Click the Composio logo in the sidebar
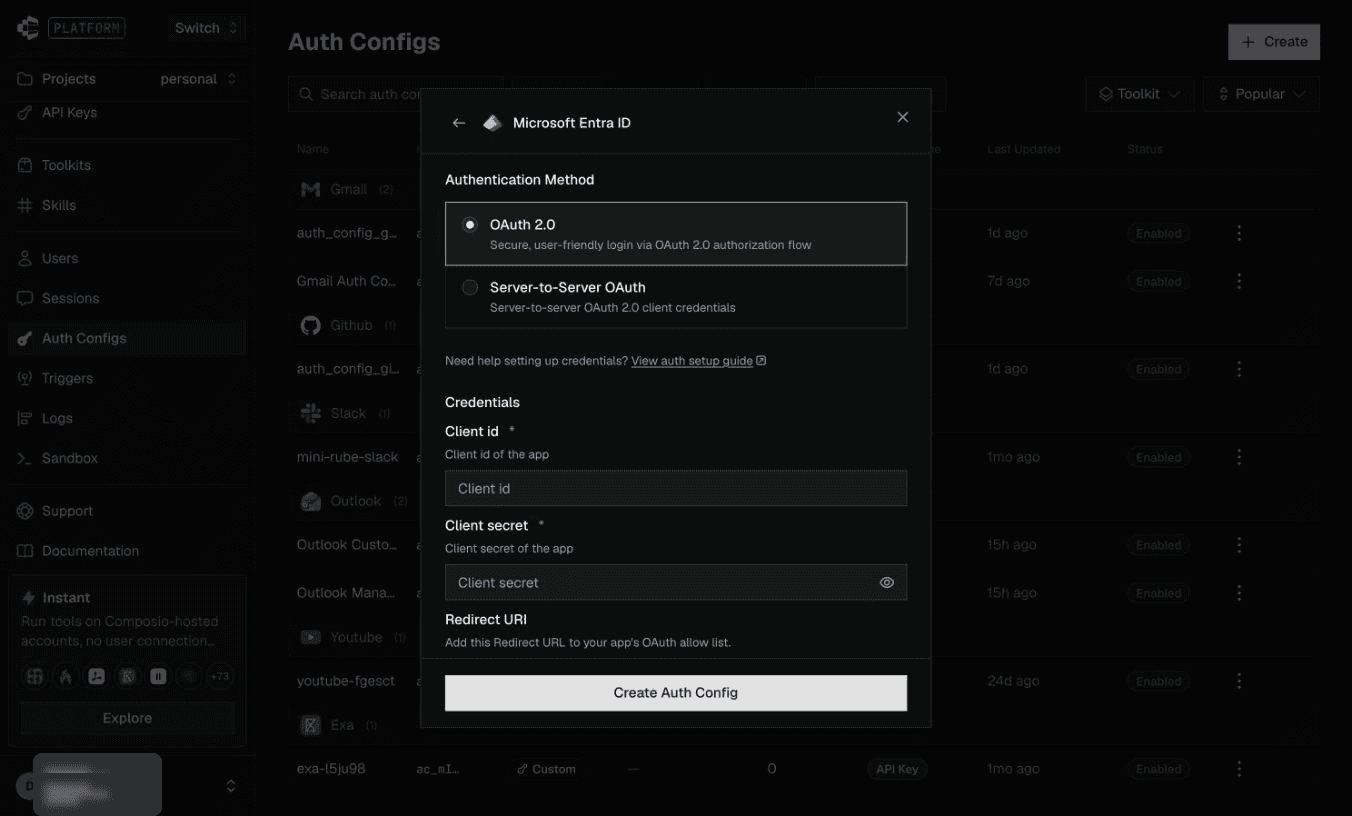This screenshot has height=816, width=1352. click(x=27, y=28)
